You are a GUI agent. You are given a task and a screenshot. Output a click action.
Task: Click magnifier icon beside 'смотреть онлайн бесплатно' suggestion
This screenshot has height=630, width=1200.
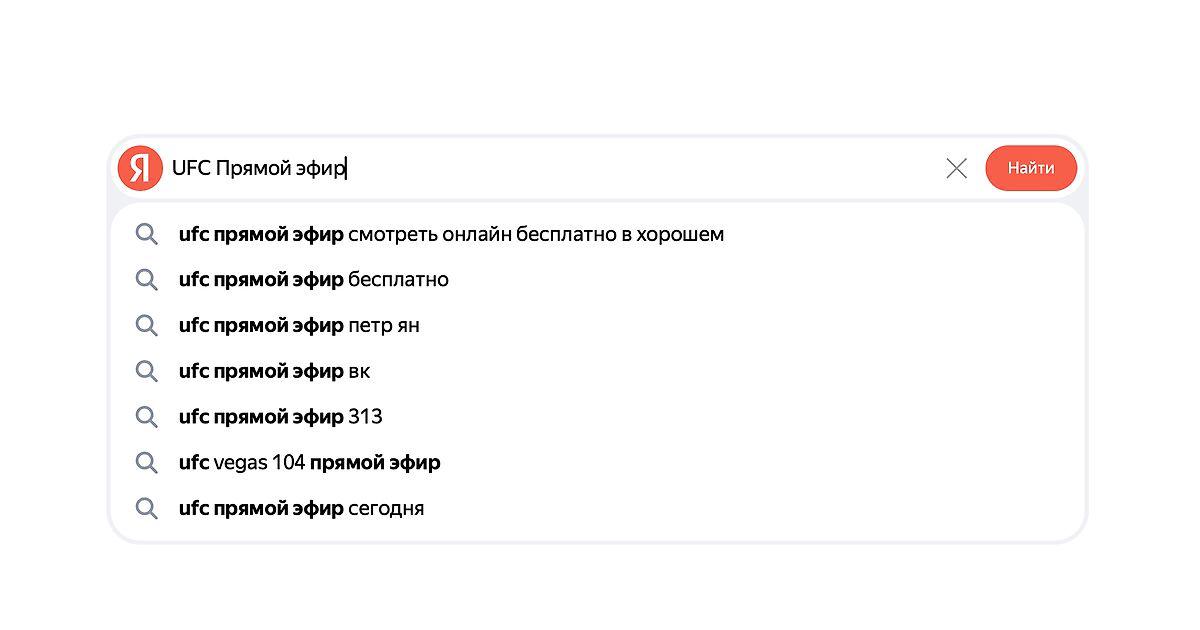(147, 235)
